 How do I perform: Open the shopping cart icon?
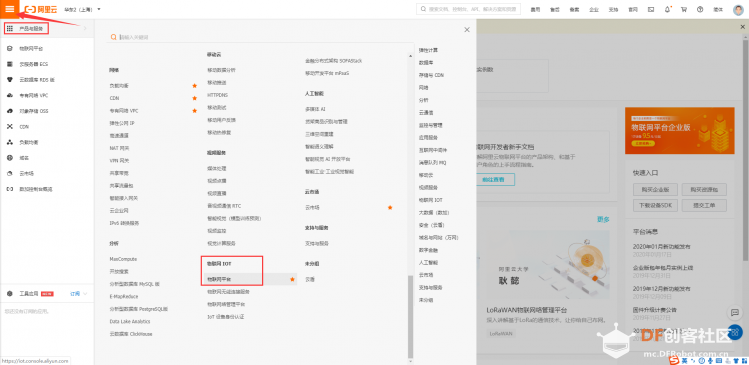(x=684, y=9)
